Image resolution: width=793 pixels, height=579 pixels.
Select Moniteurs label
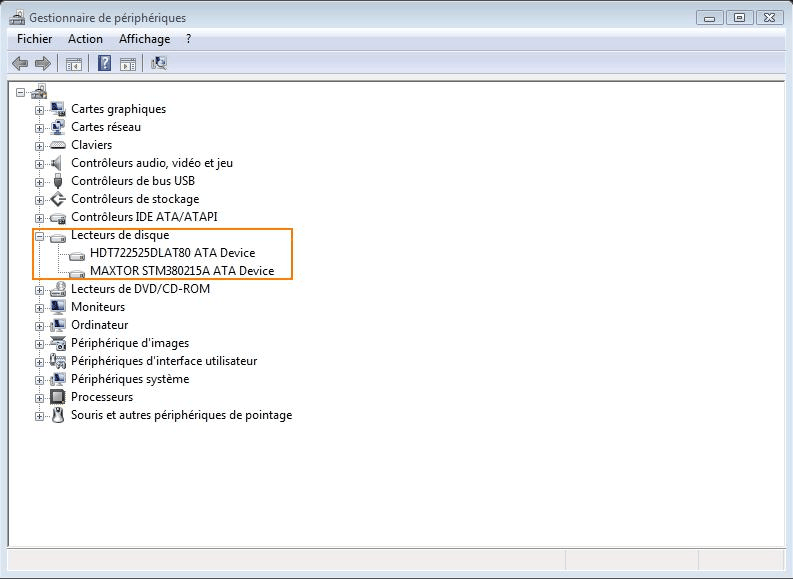click(x=98, y=307)
